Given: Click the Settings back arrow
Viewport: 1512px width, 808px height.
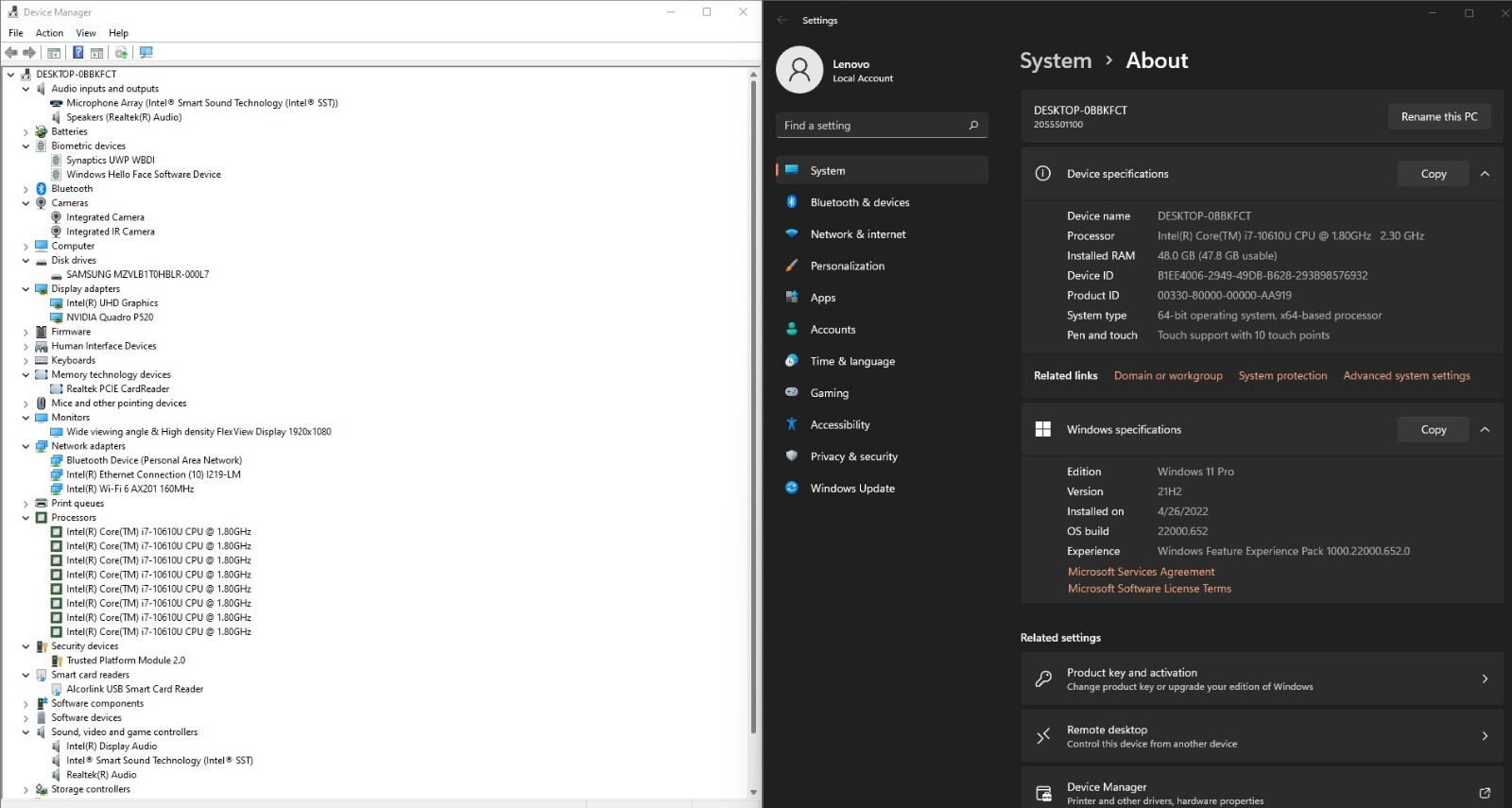Looking at the screenshot, I should pyautogui.click(x=782, y=20).
